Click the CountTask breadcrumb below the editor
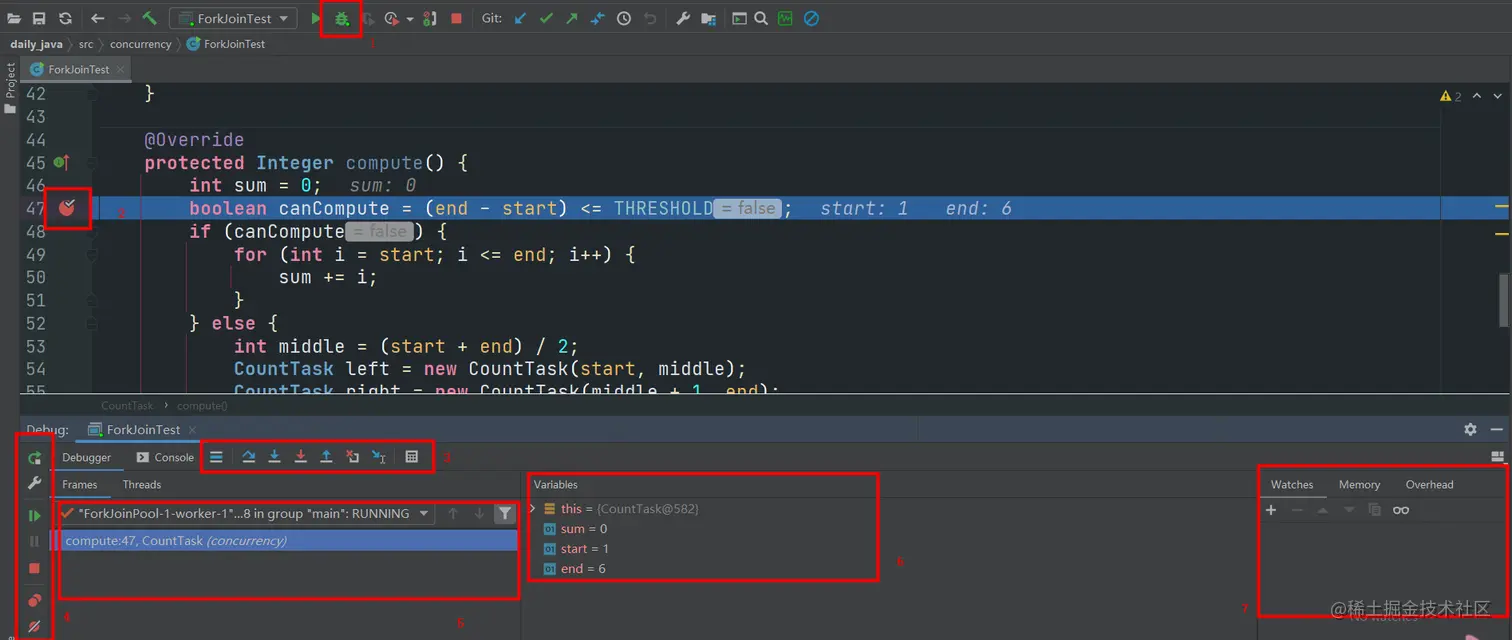 coord(127,406)
